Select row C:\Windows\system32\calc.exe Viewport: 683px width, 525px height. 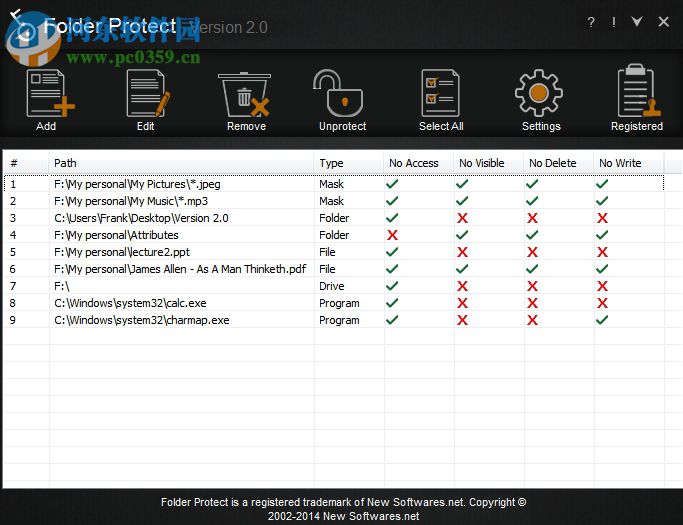[x=334, y=303]
